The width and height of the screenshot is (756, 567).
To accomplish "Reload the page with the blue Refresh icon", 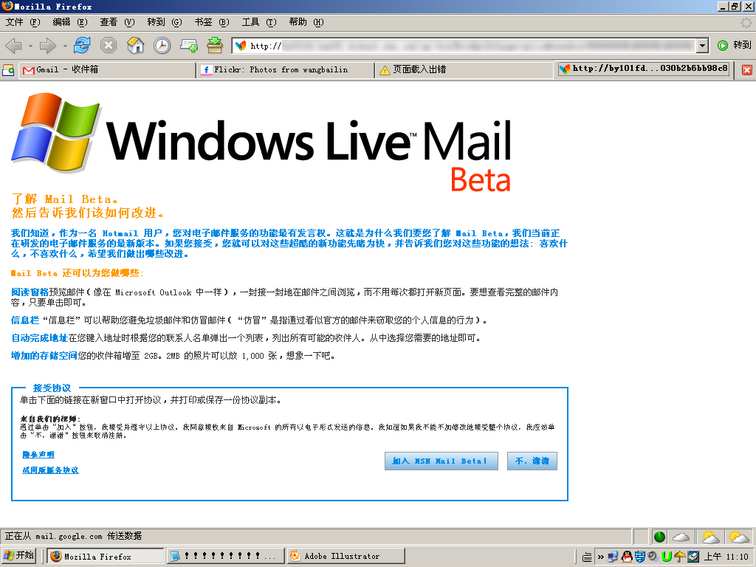I will (x=81, y=45).
